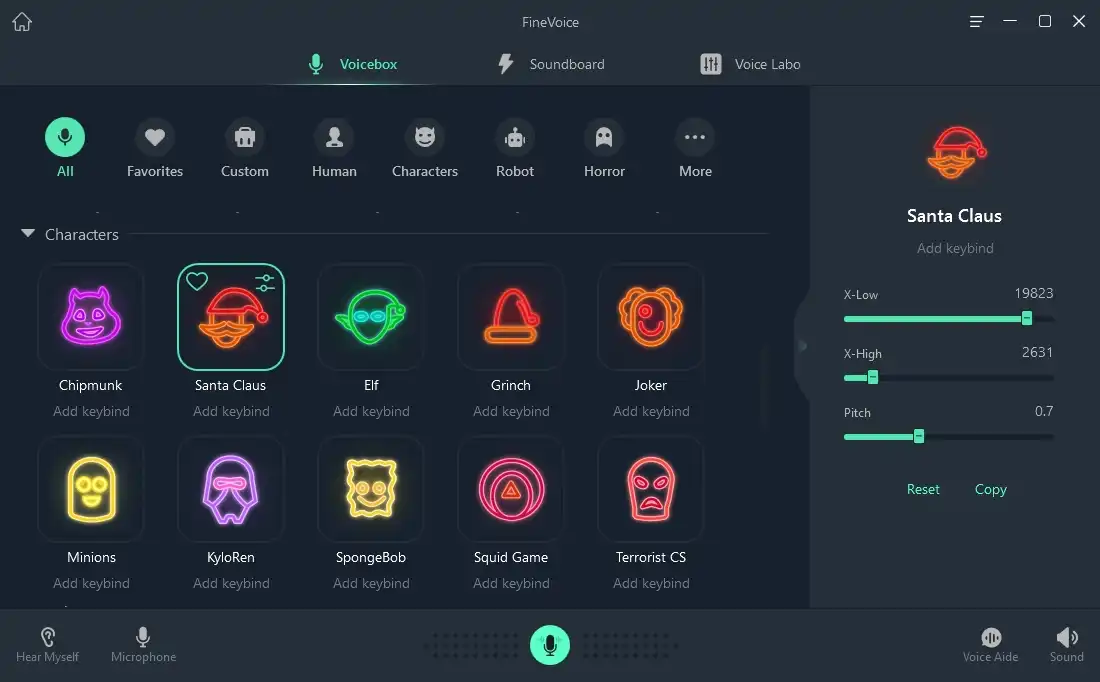Go to the home screen icon
The height and width of the screenshot is (682, 1100).
point(22,22)
